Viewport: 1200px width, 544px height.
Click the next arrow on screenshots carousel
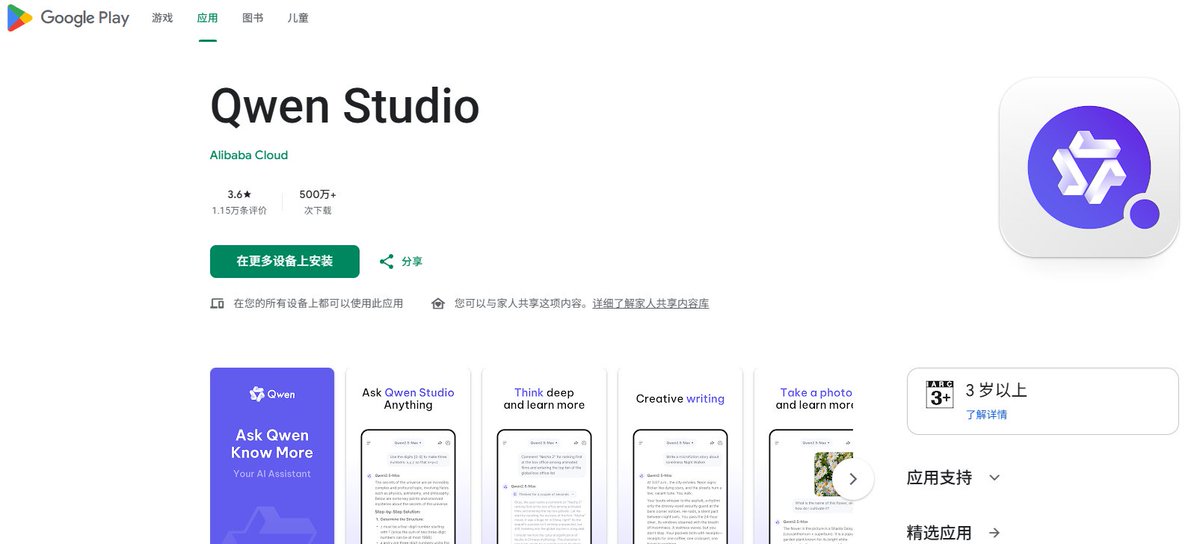[x=852, y=479]
